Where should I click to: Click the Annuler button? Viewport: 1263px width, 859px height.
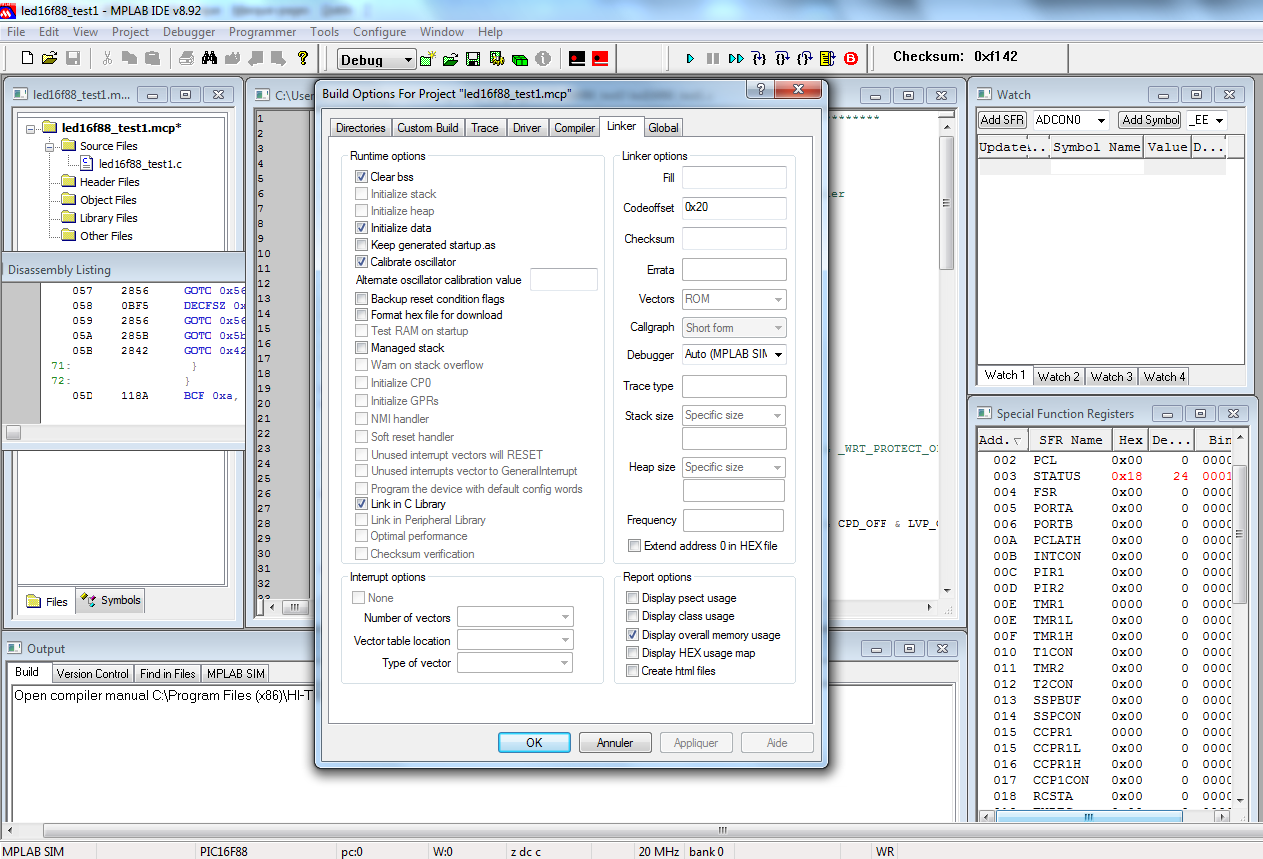[615, 743]
